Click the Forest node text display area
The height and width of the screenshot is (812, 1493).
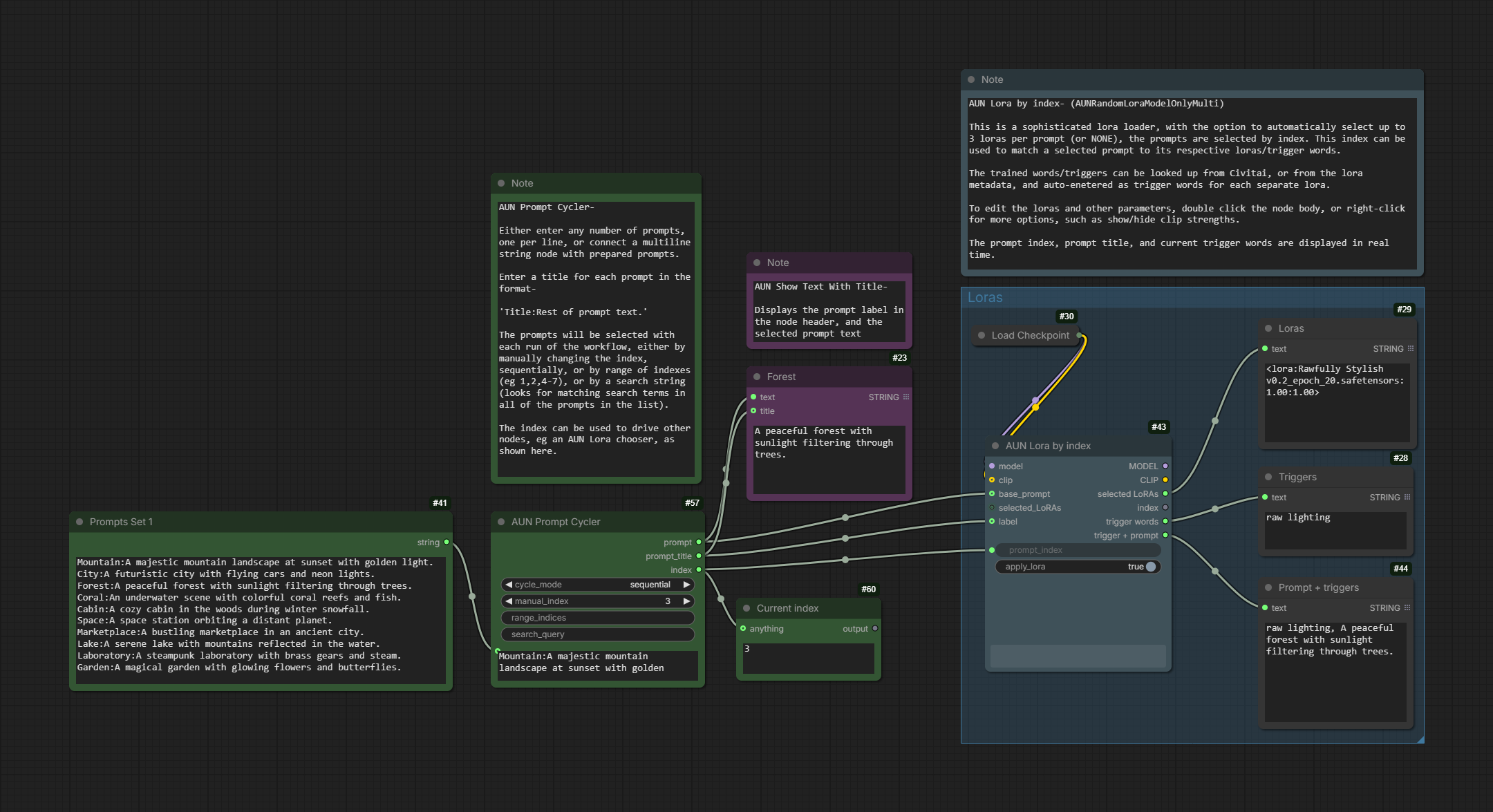point(829,460)
